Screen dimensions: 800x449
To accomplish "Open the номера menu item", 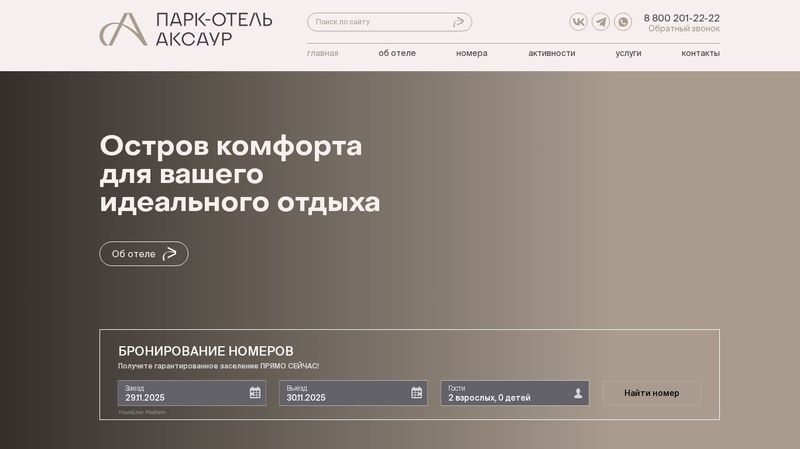I will click(x=471, y=53).
